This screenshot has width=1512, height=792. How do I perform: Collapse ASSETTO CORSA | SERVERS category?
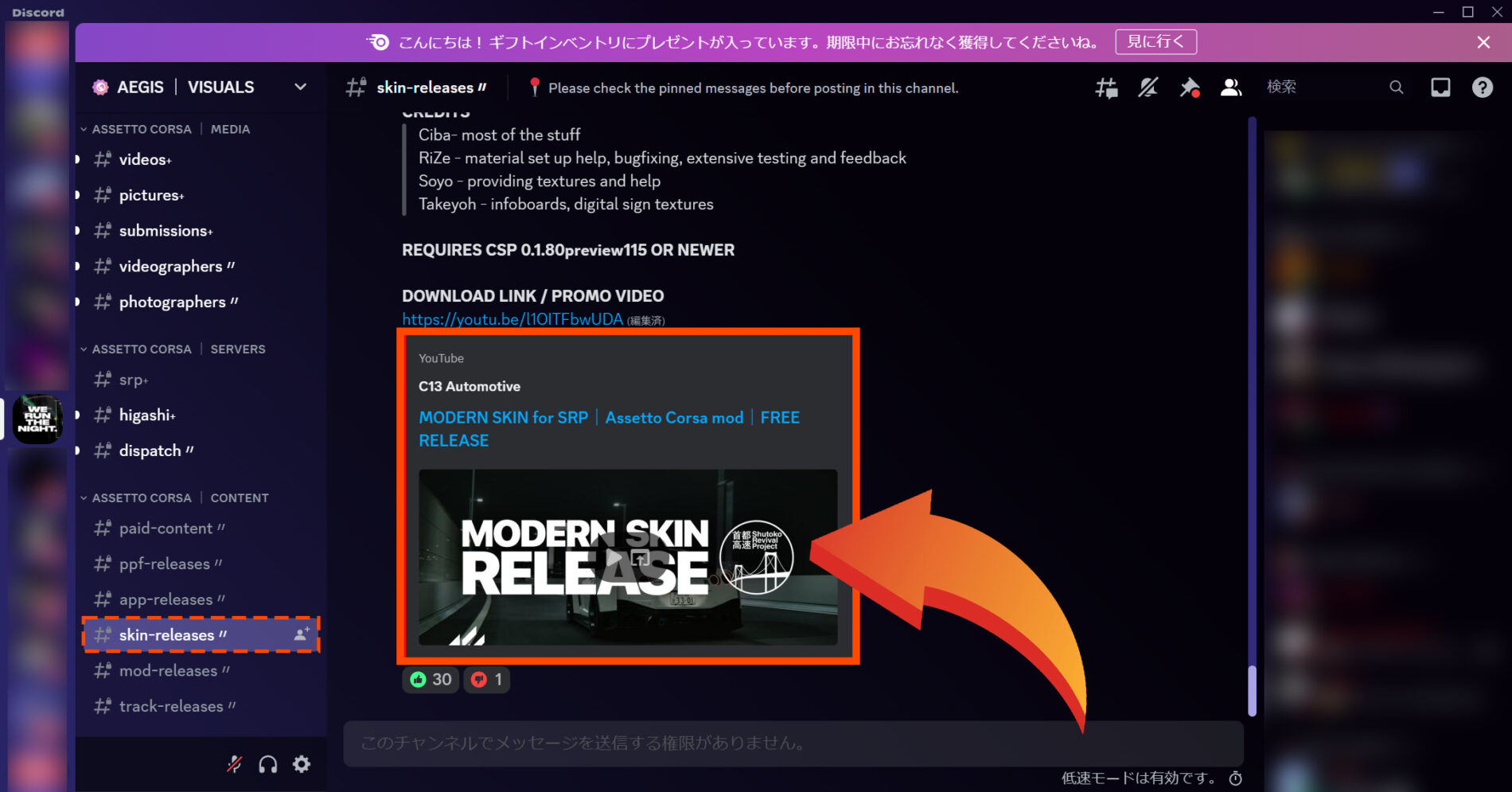(x=174, y=349)
